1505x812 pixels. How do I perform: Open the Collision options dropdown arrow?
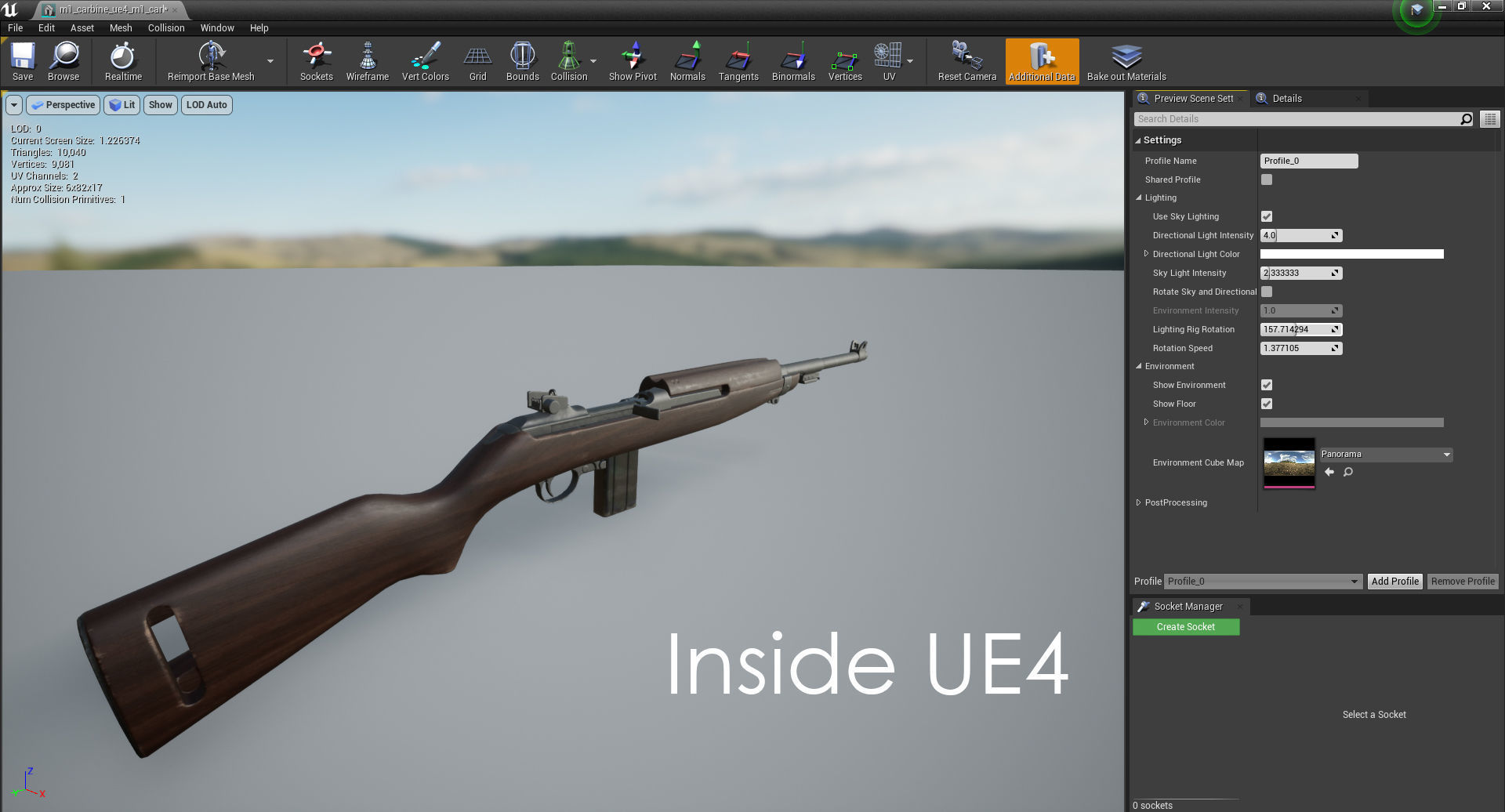pos(593,61)
